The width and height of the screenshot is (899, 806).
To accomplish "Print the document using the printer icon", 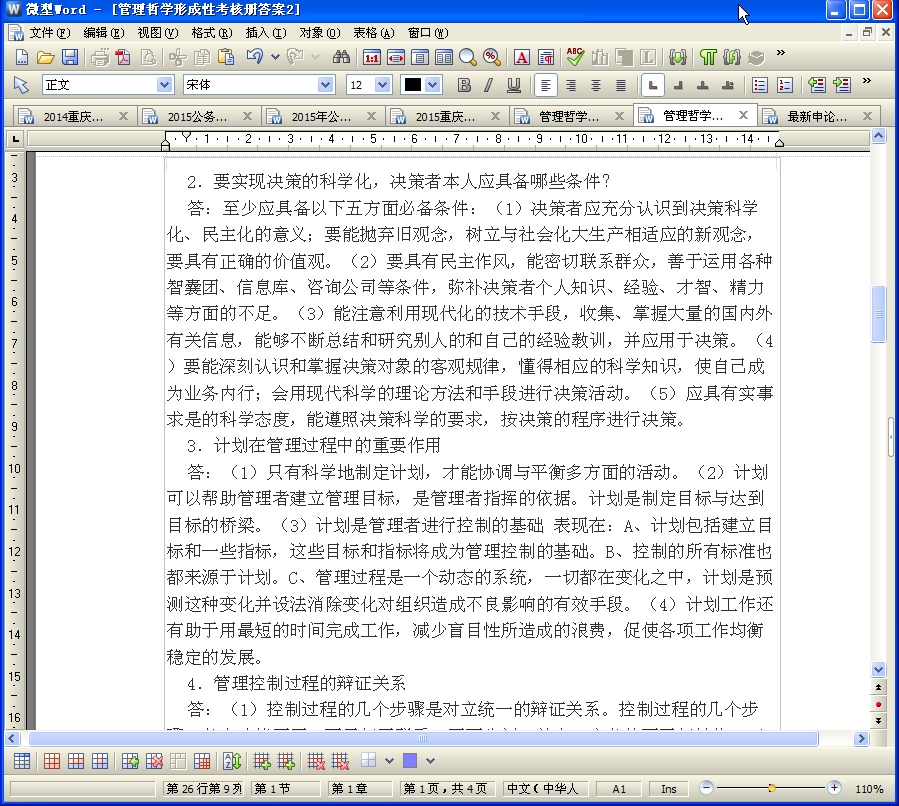I will tap(100, 57).
